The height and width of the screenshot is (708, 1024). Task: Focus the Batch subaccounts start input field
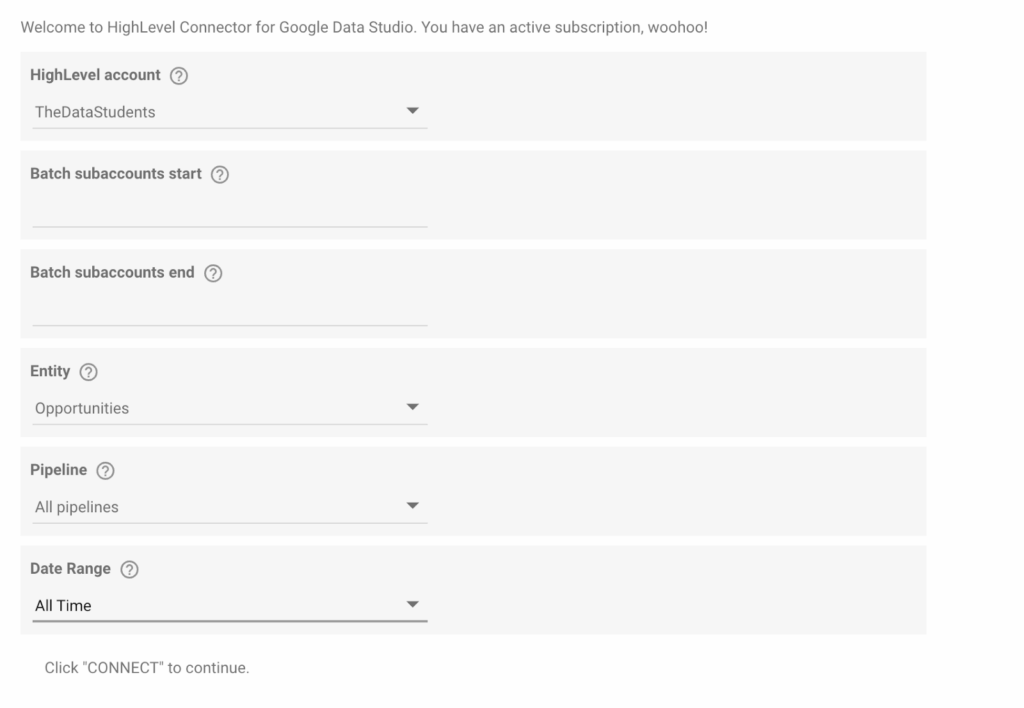coord(229,212)
